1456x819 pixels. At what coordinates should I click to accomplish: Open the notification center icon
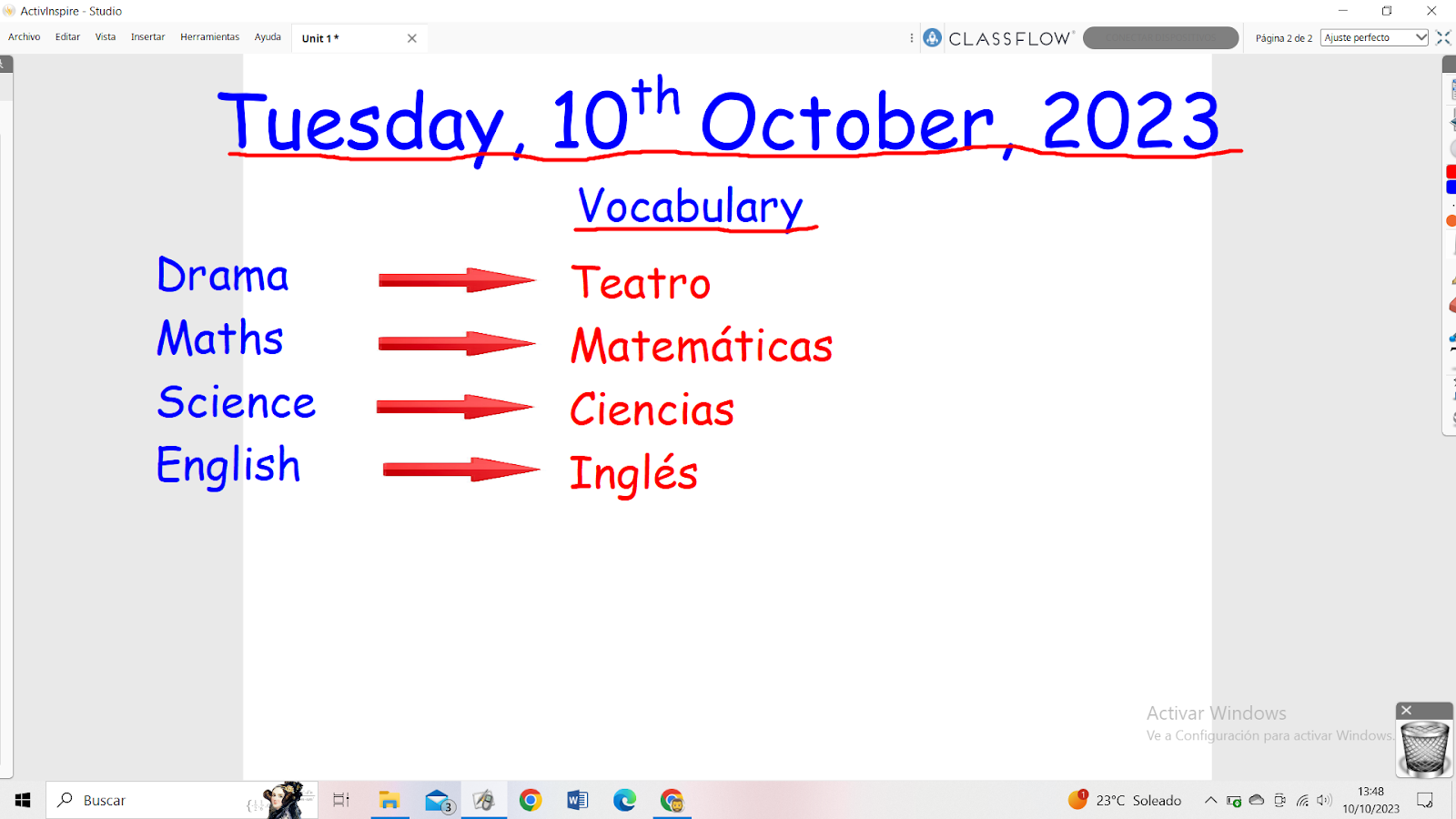click(1425, 800)
